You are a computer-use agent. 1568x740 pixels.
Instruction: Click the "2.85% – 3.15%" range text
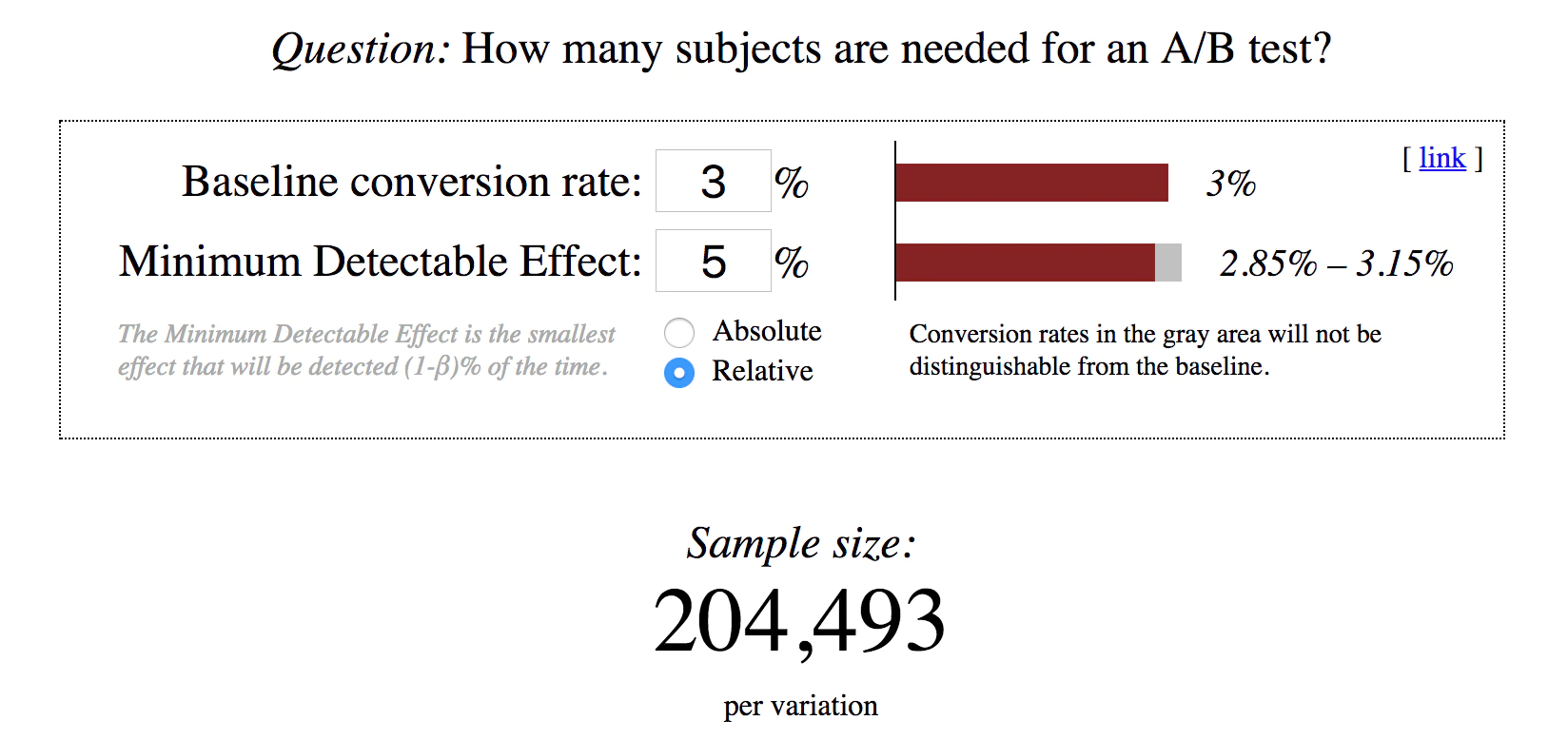click(x=1336, y=263)
